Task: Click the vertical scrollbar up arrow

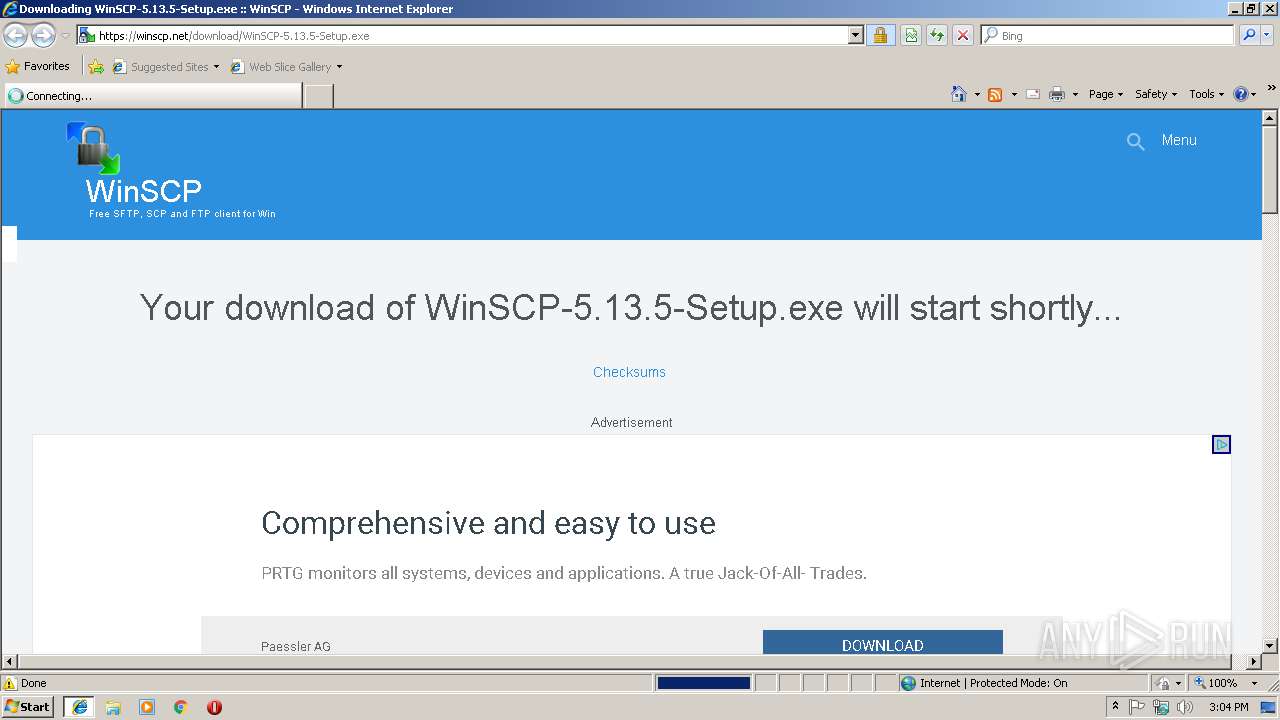Action: 1270,118
